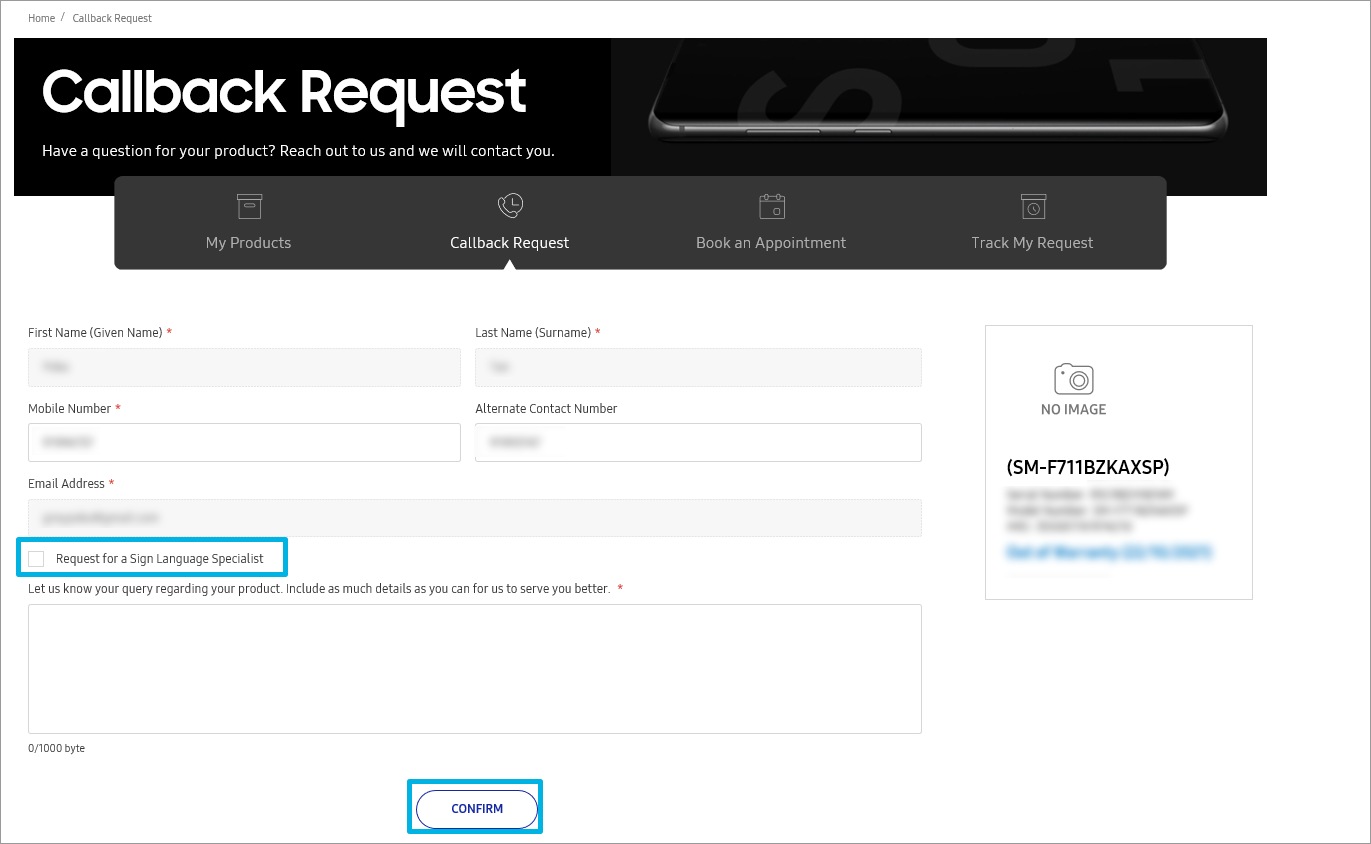Select the Book an Appointment tab label
The width and height of the screenshot is (1371, 844).
771,243
